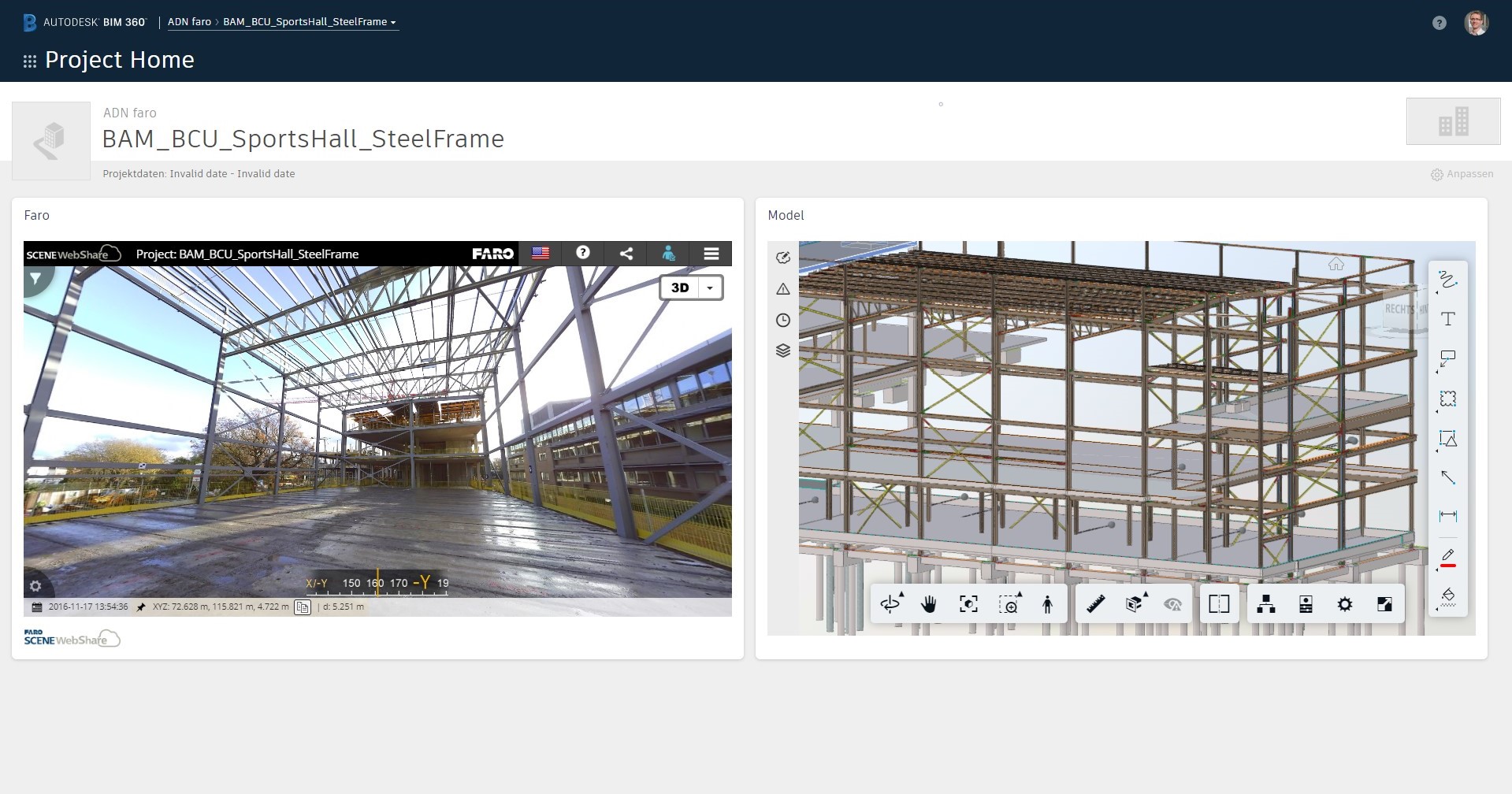Open the FARO user account icon

click(668, 254)
